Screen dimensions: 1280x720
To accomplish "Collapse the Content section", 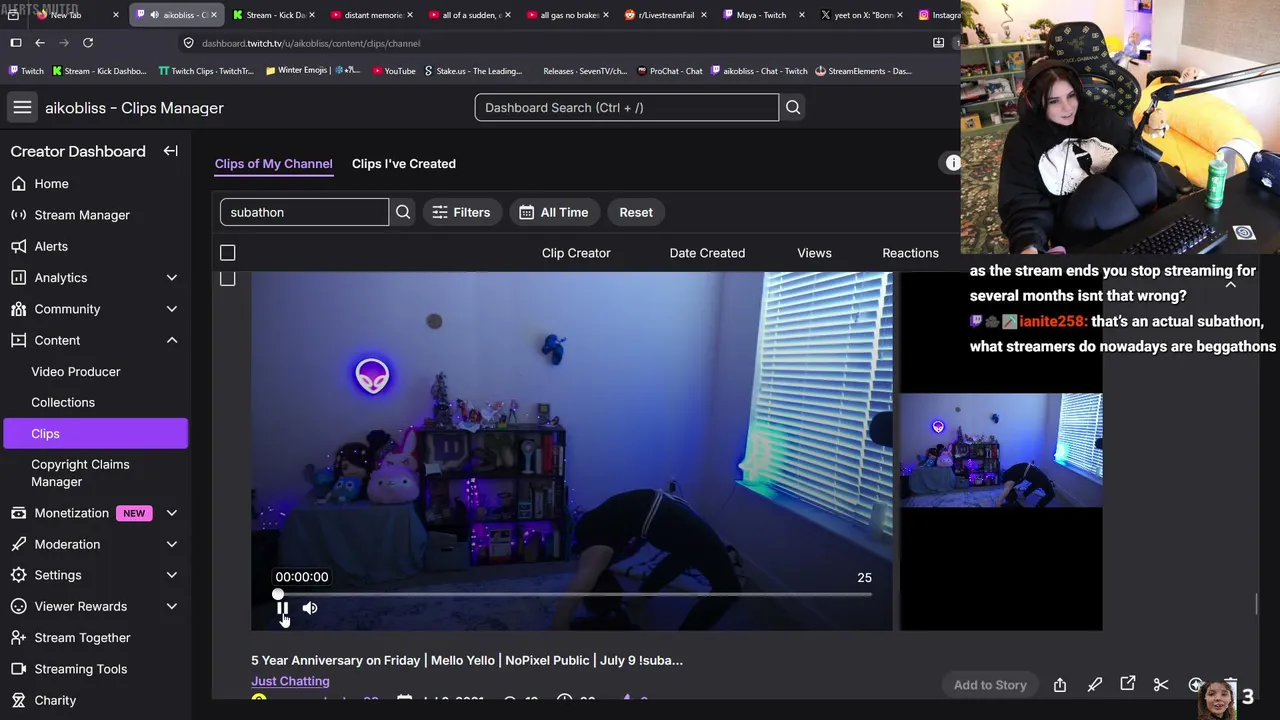I will coord(171,340).
